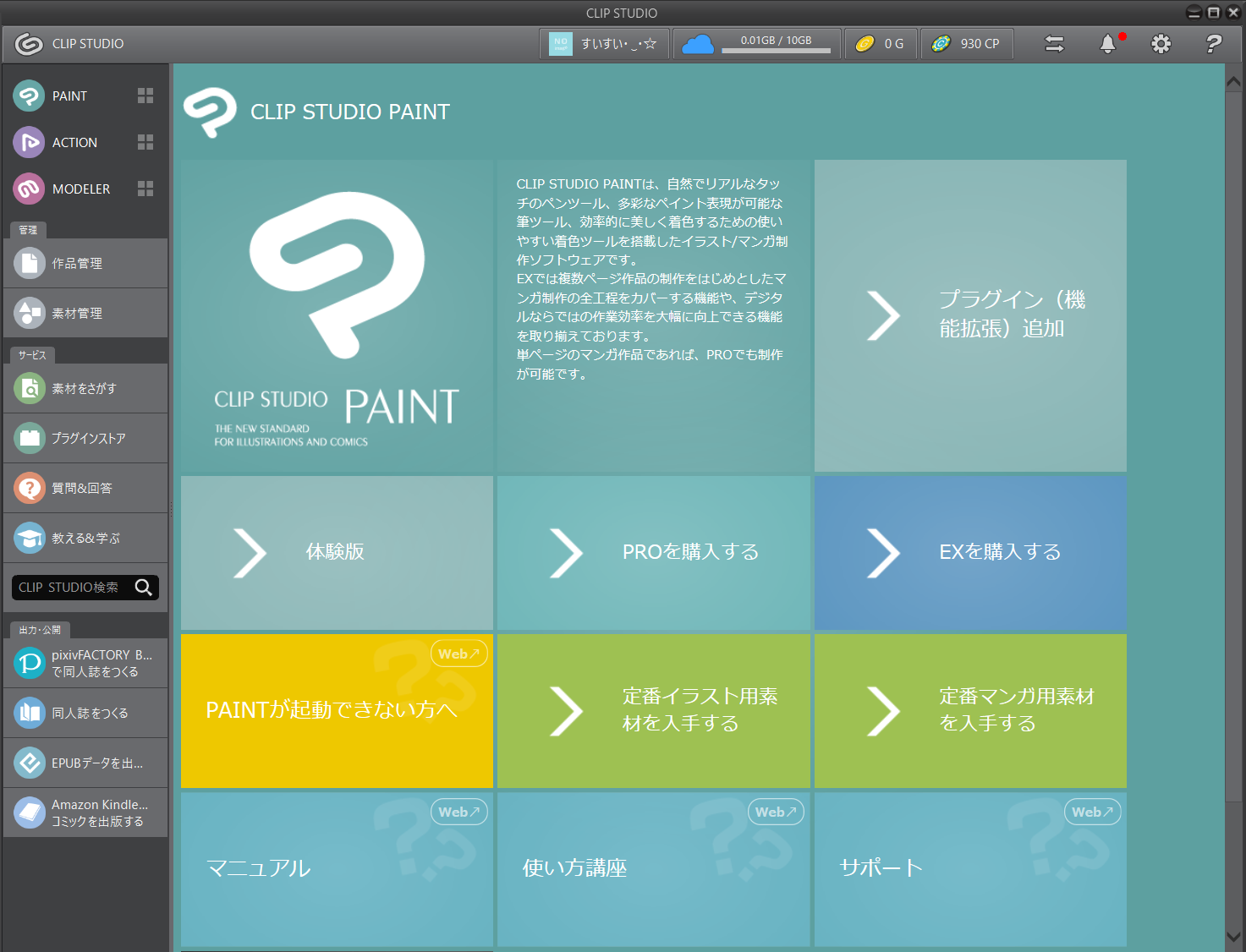Image resolution: width=1246 pixels, height=952 pixels.
Task: Open PAINTが起動できない方へ web link
Action: (337, 711)
